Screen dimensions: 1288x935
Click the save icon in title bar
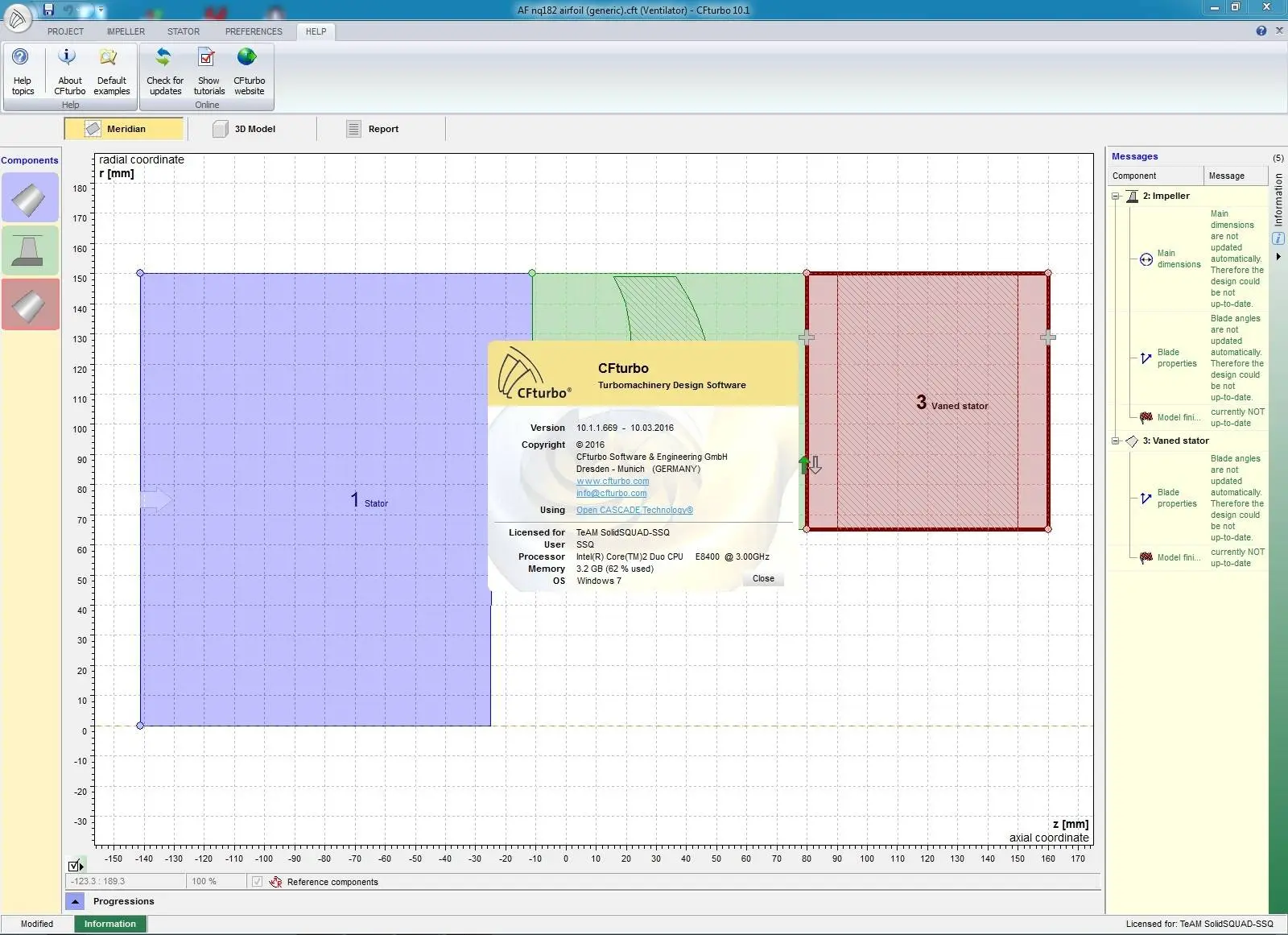tap(48, 10)
